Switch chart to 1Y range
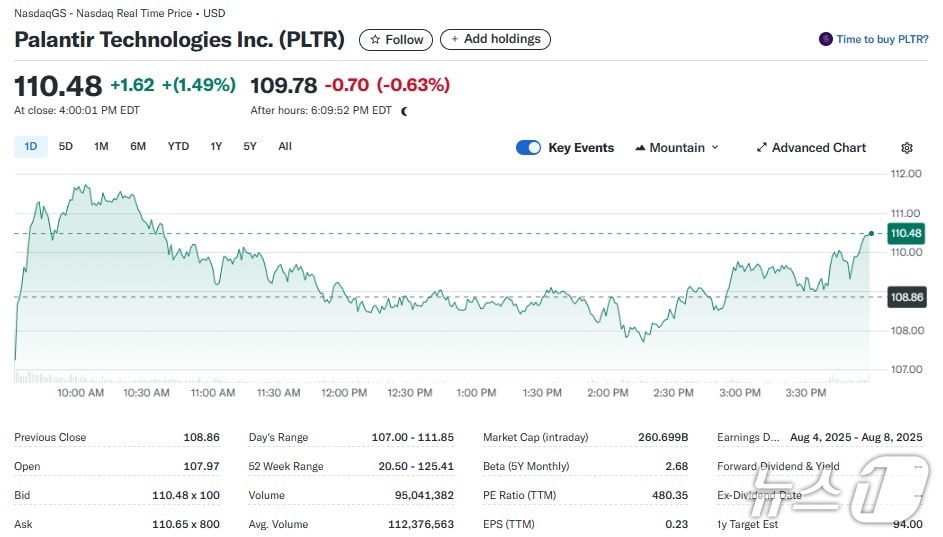 [216, 147]
